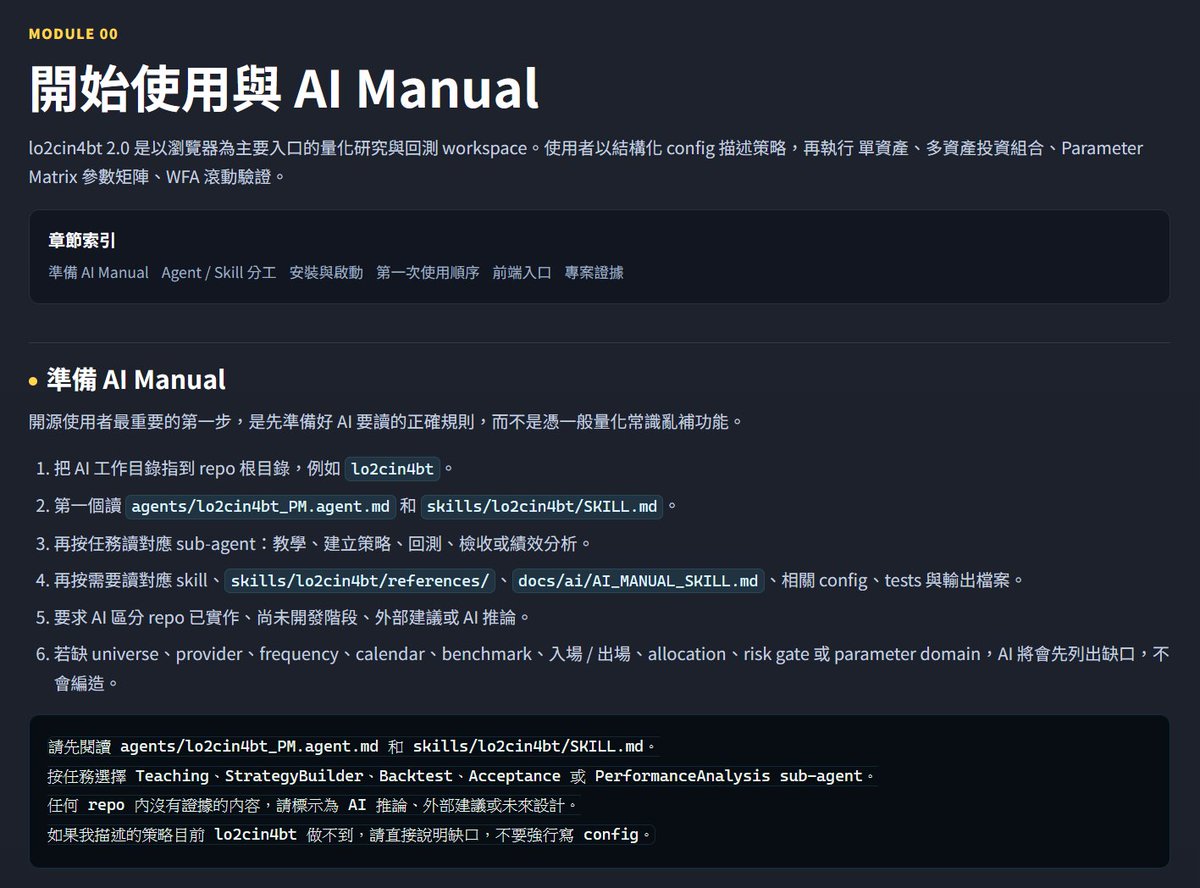The image size is (1200, 888).
Task: Click the prompt line starting 按任務選擇 Teaching
Action: (x=462, y=776)
